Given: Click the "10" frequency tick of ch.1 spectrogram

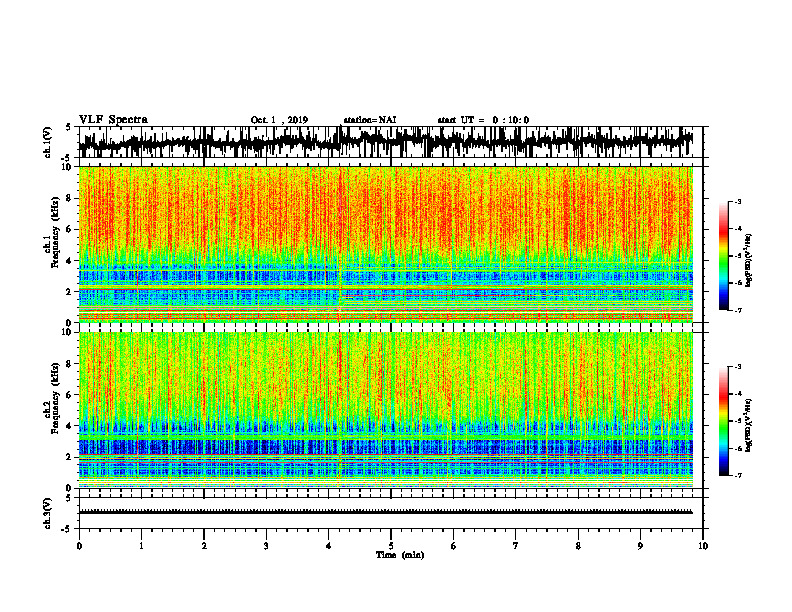Looking at the screenshot, I should (x=67, y=167).
